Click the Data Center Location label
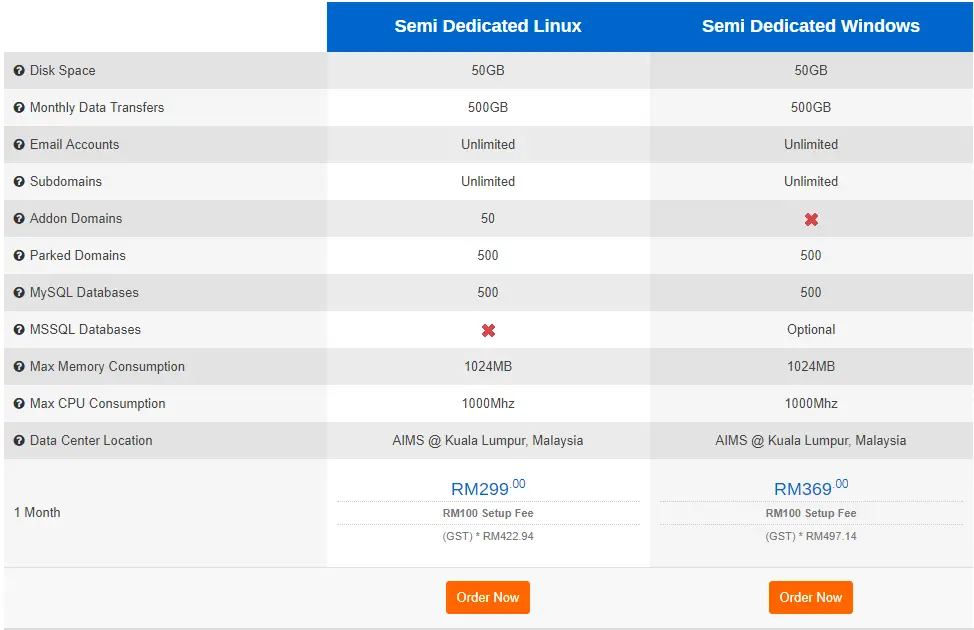Viewport: 974px width, 630px height. click(x=91, y=441)
